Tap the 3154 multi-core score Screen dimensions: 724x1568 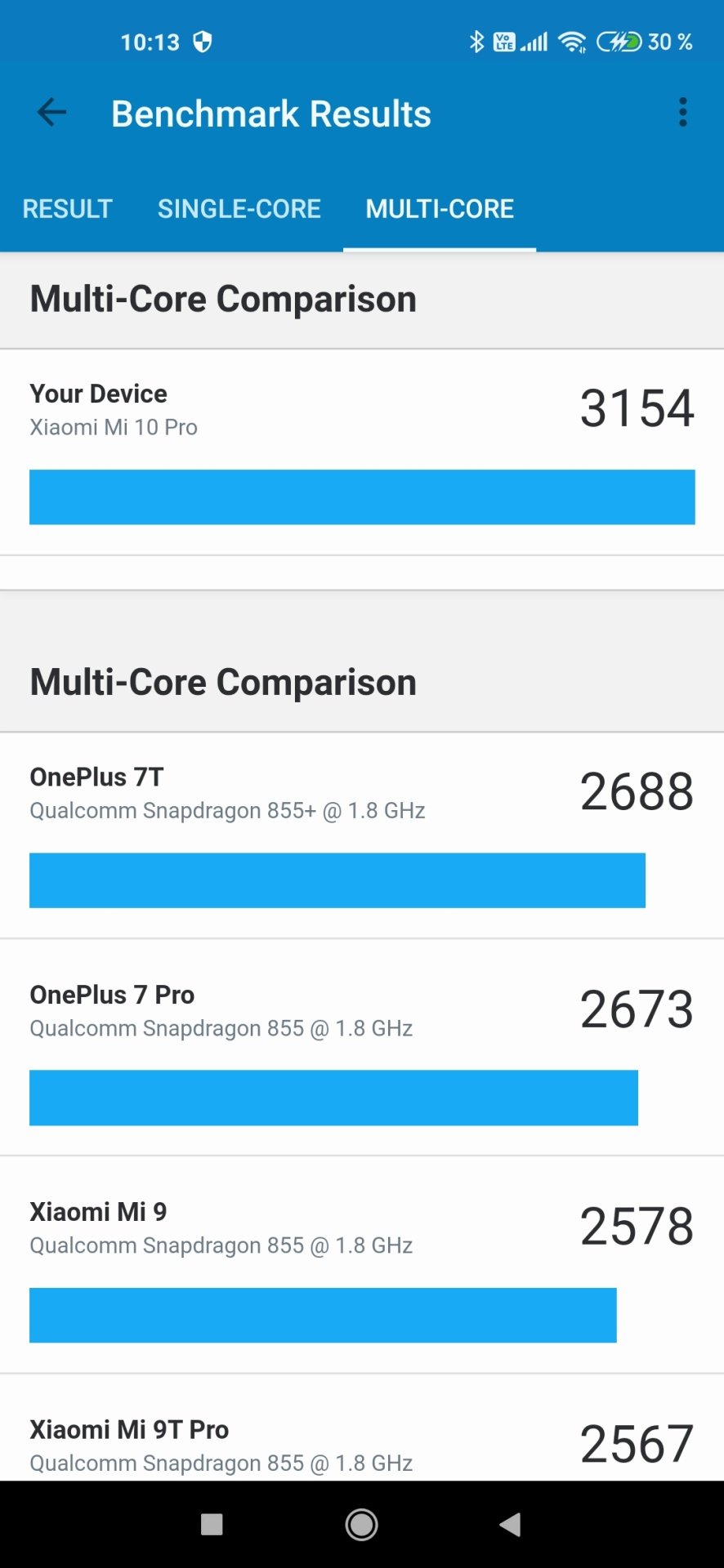(x=637, y=408)
